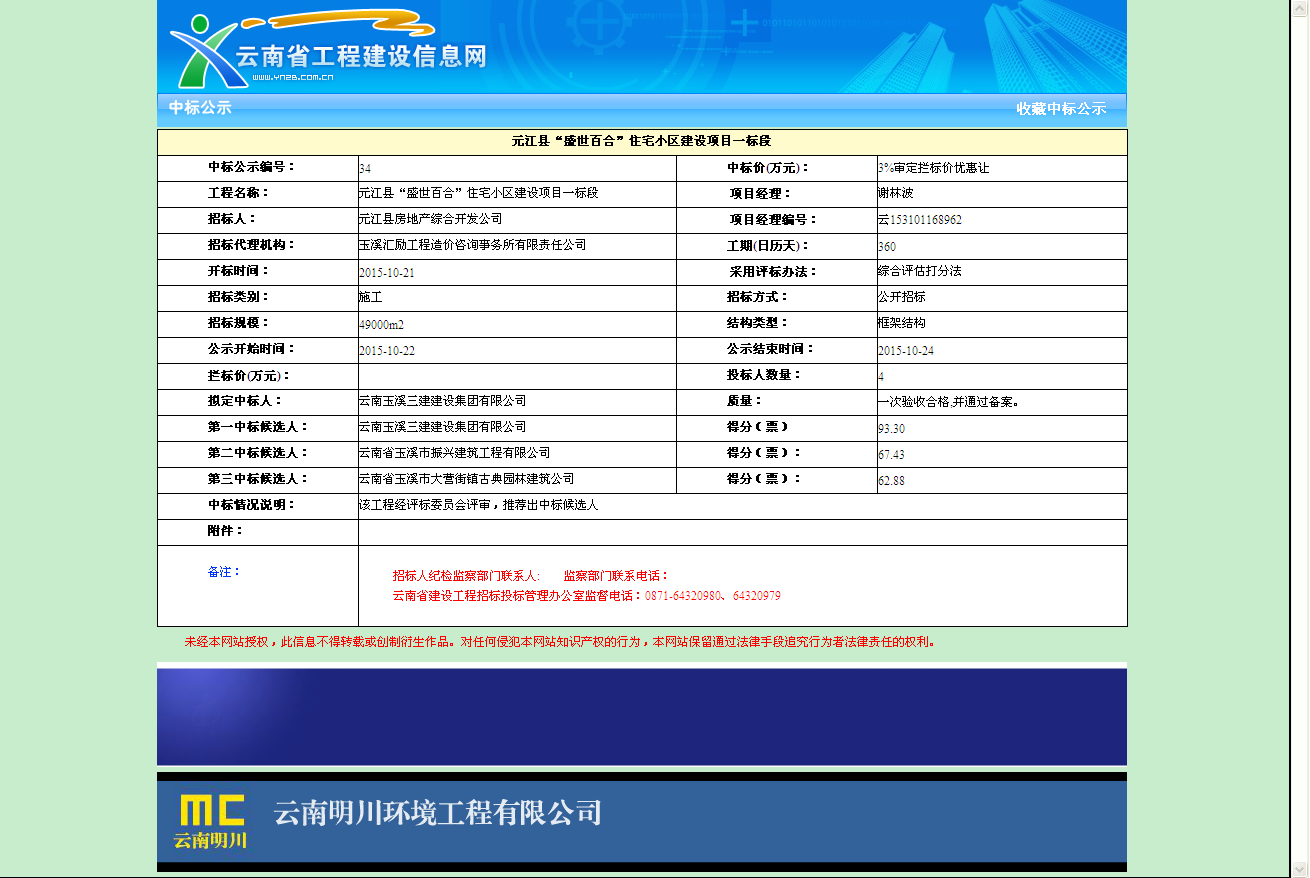
Task: Select the bidder count value 4
Action: (881, 377)
